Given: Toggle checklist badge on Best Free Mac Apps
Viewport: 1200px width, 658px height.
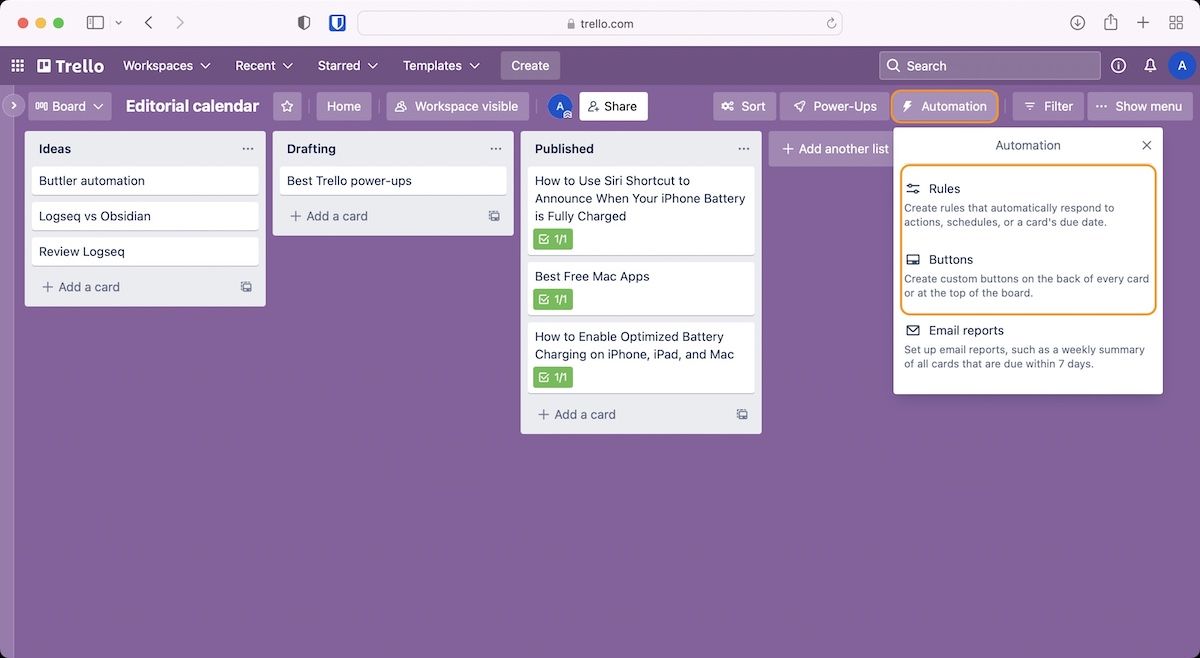Looking at the screenshot, I should click(x=553, y=299).
